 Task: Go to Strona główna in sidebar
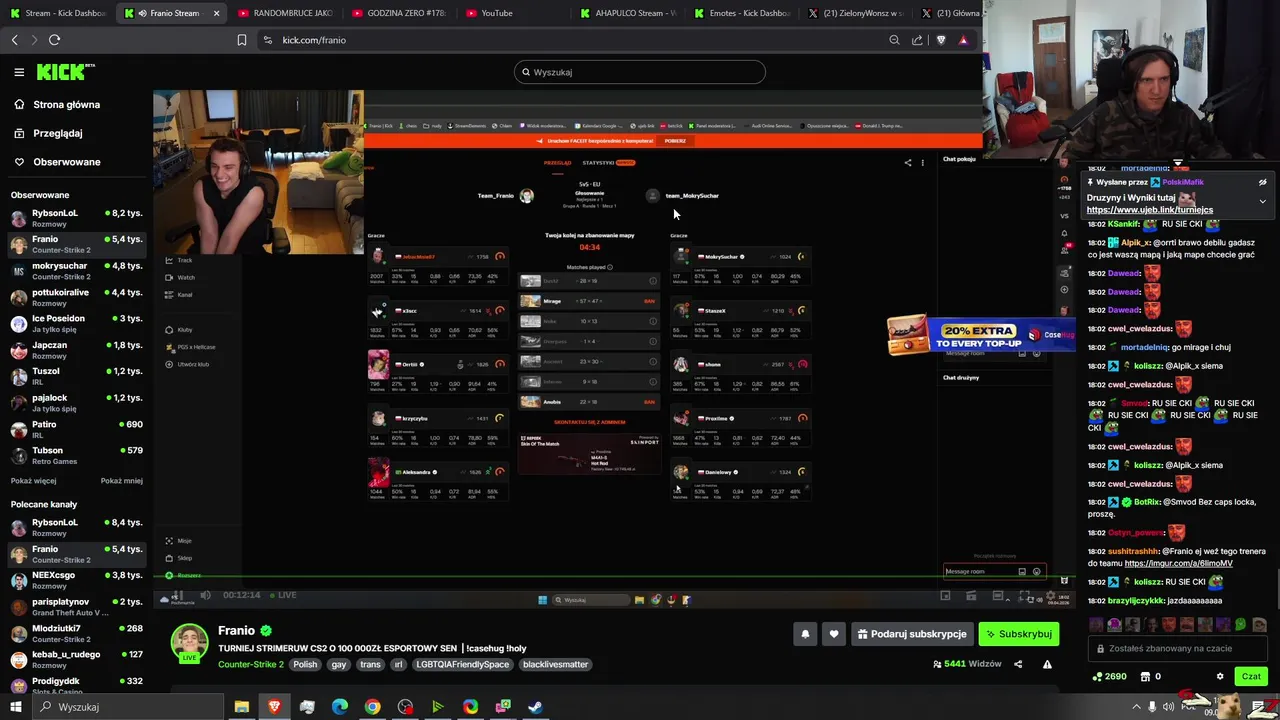(66, 104)
